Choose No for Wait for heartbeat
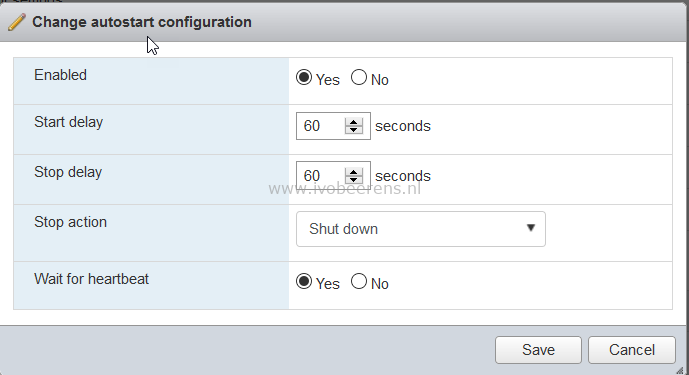This screenshot has width=689, height=375. [x=359, y=281]
